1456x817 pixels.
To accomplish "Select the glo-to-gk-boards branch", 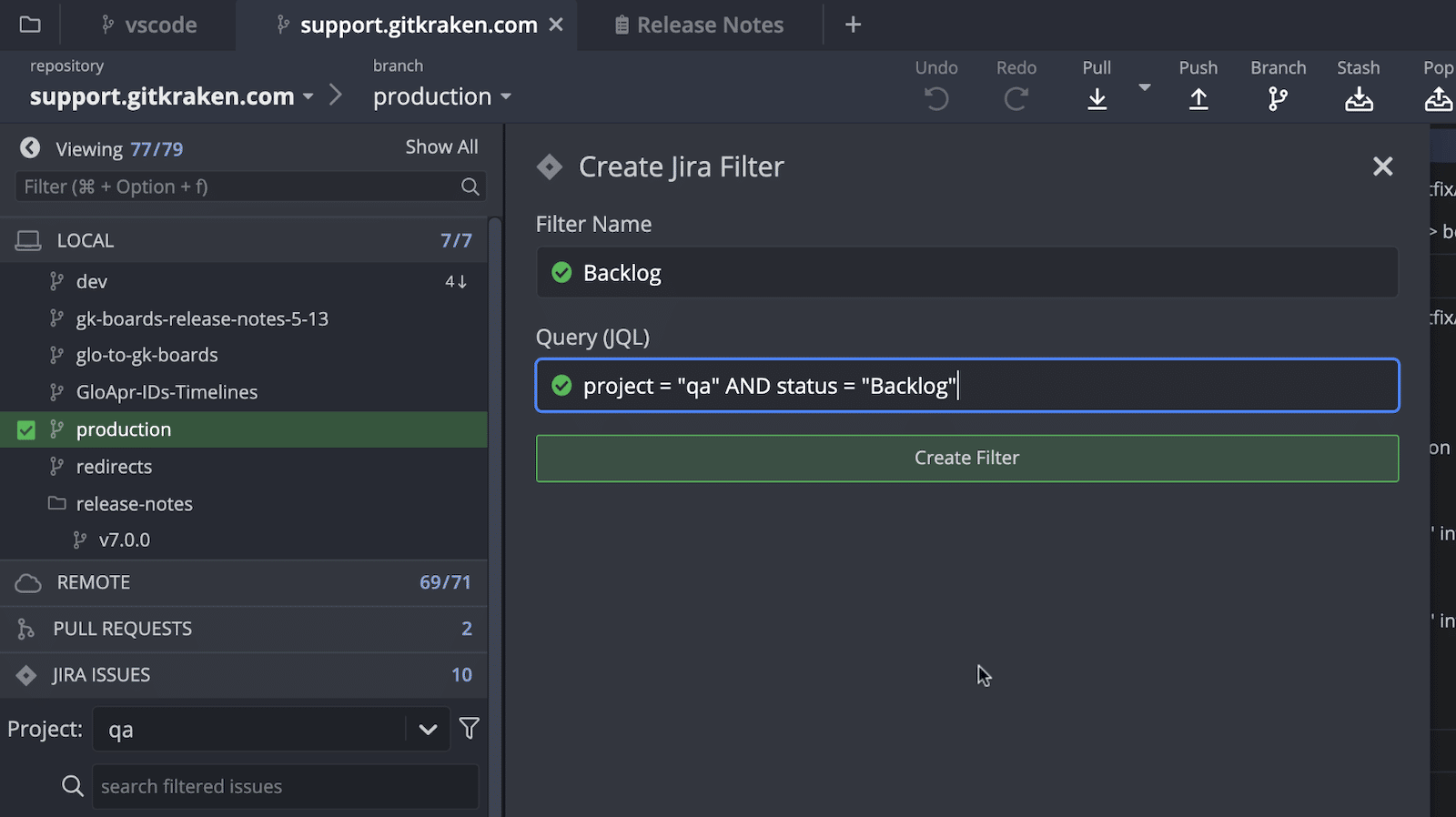I will coord(147,355).
